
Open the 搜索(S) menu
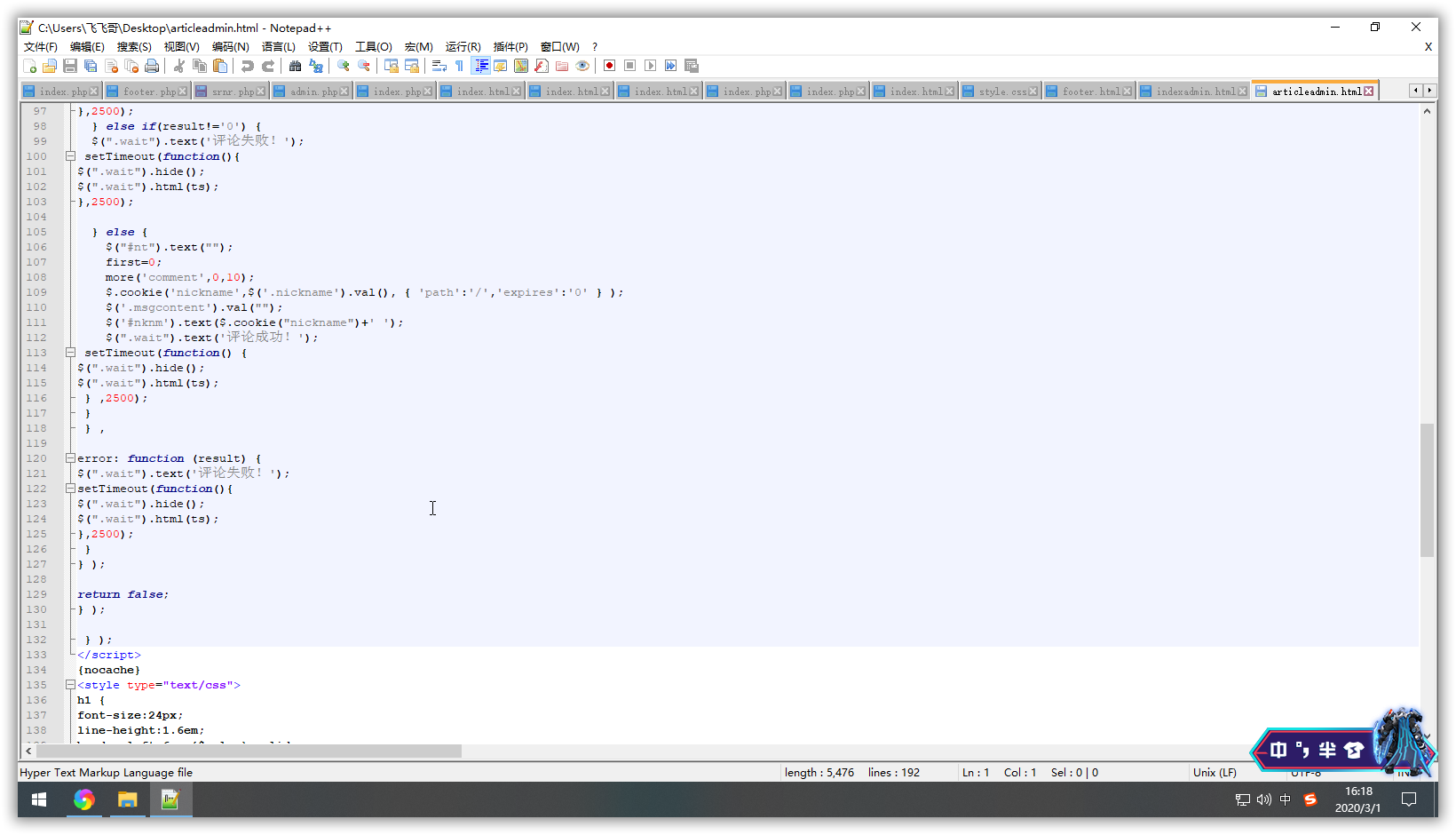(x=134, y=46)
